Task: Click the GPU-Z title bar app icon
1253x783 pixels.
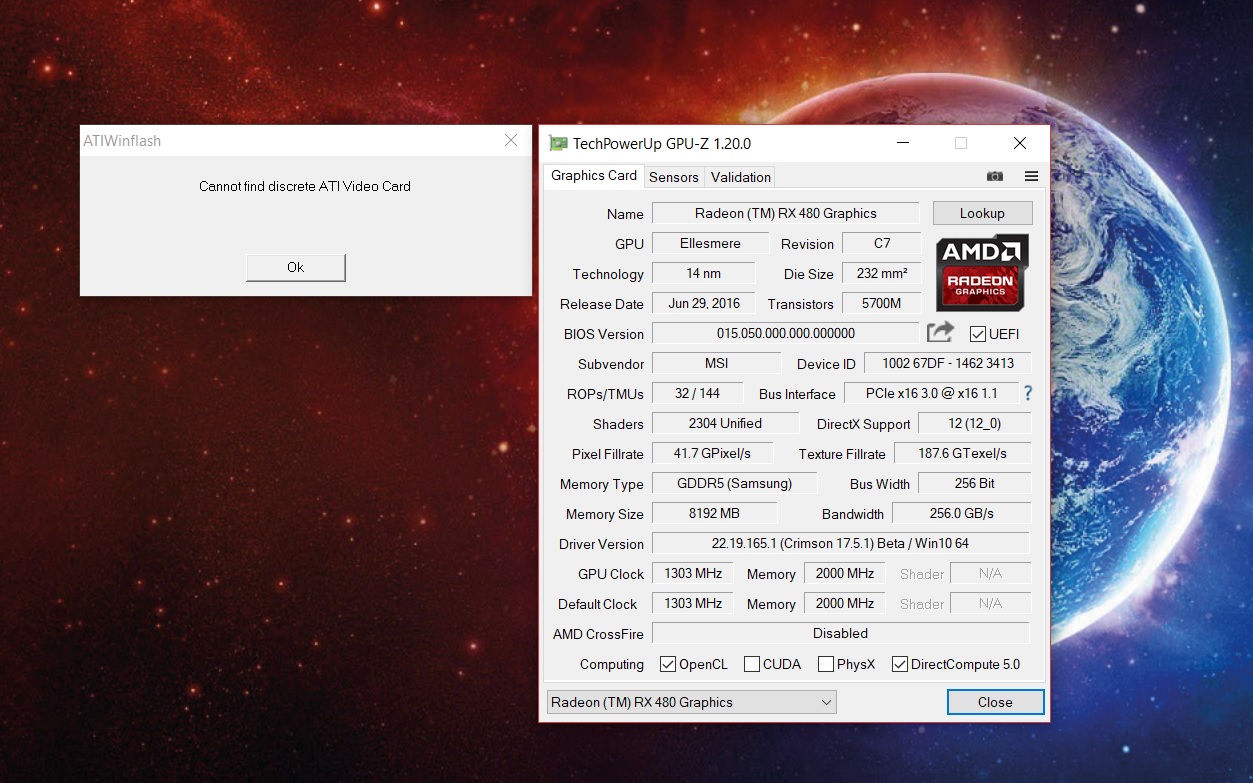Action: pyautogui.click(x=558, y=143)
